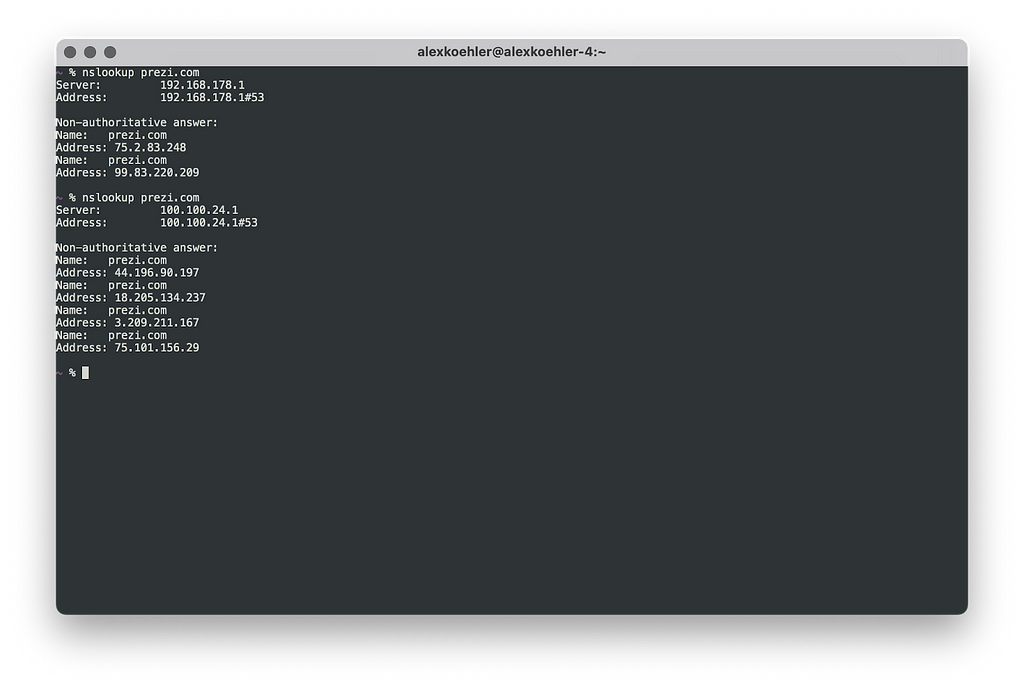Image resolution: width=1024 pixels, height=689 pixels.
Task: Select the Server value 100.100.24.1
Action: [199, 210]
